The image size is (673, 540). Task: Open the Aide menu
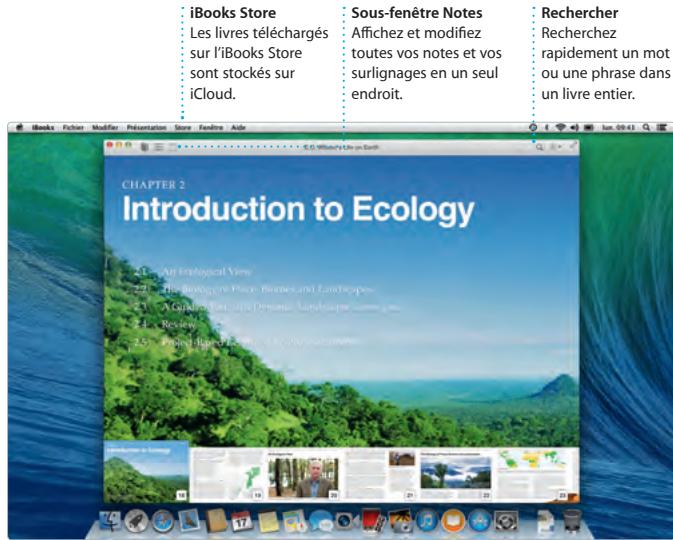(x=238, y=127)
